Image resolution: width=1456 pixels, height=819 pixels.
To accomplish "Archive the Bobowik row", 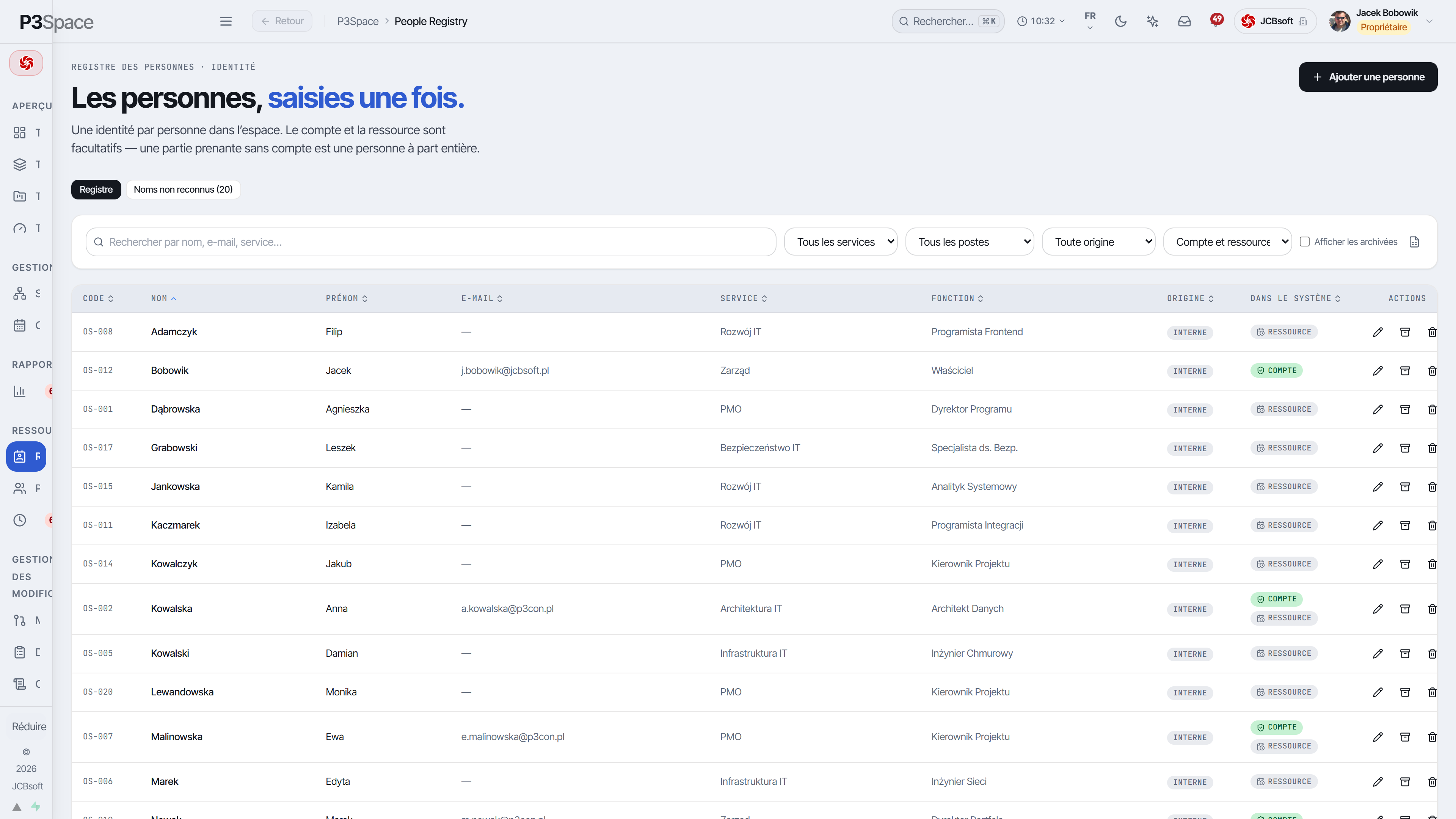I will 1404,371.
